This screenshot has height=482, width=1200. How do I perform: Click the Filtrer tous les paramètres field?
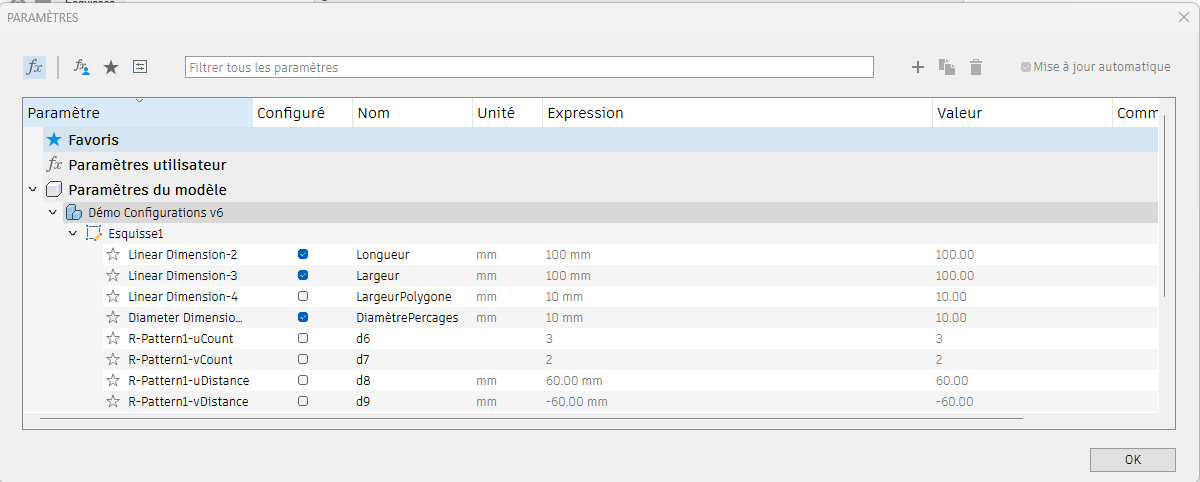[x=528, y=67]
